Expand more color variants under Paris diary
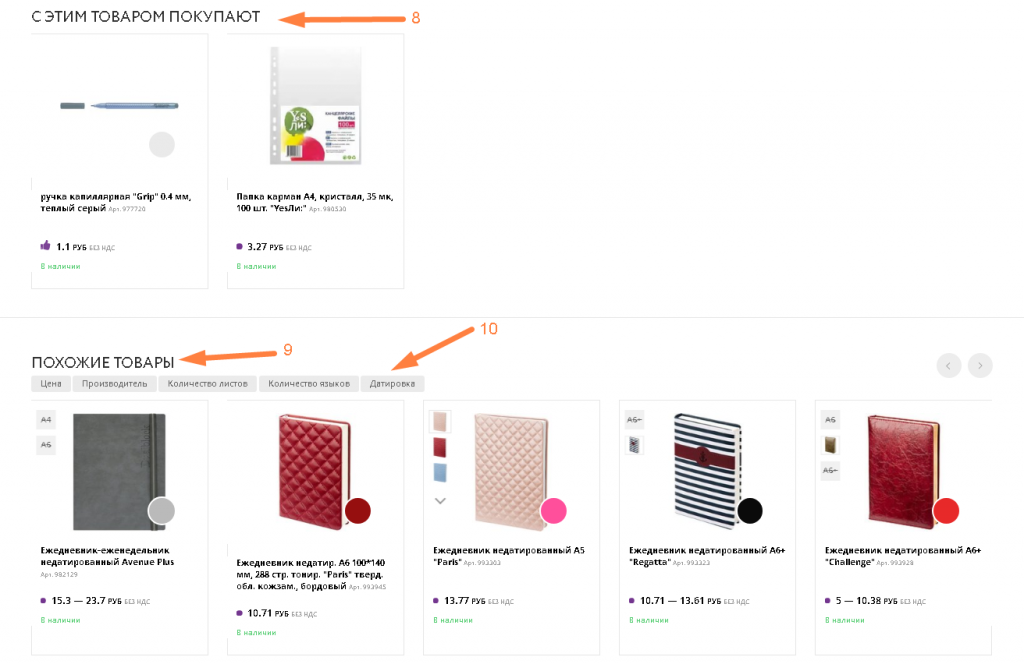The width and height of the screenshot is (1024, 664). coord(440,500)
